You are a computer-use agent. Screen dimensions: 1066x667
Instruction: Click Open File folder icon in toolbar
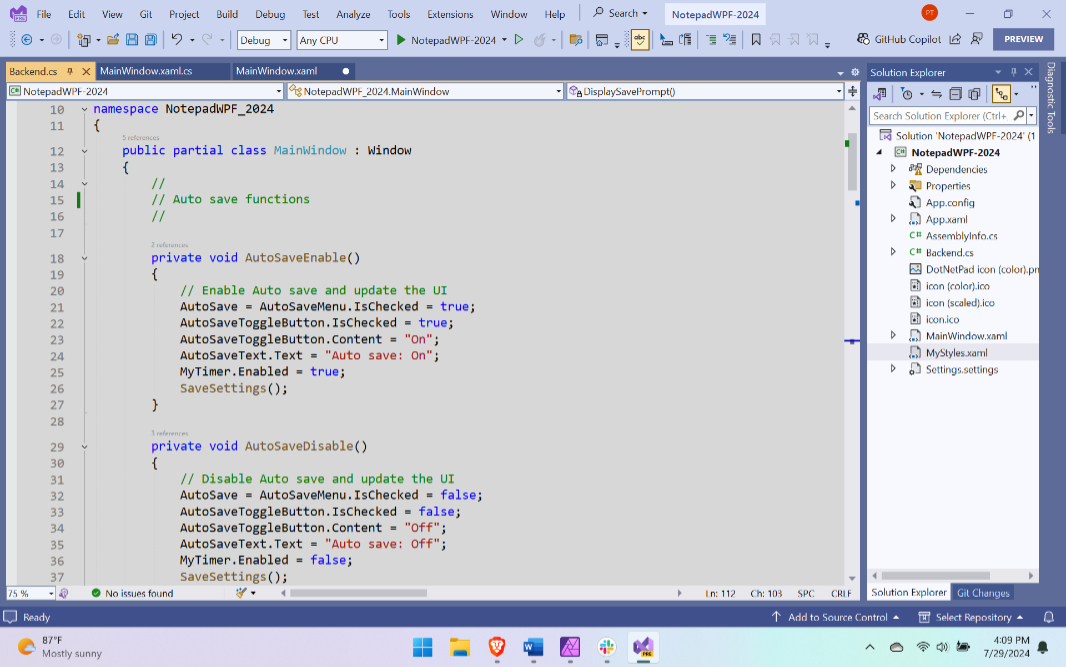coord(113,40)
